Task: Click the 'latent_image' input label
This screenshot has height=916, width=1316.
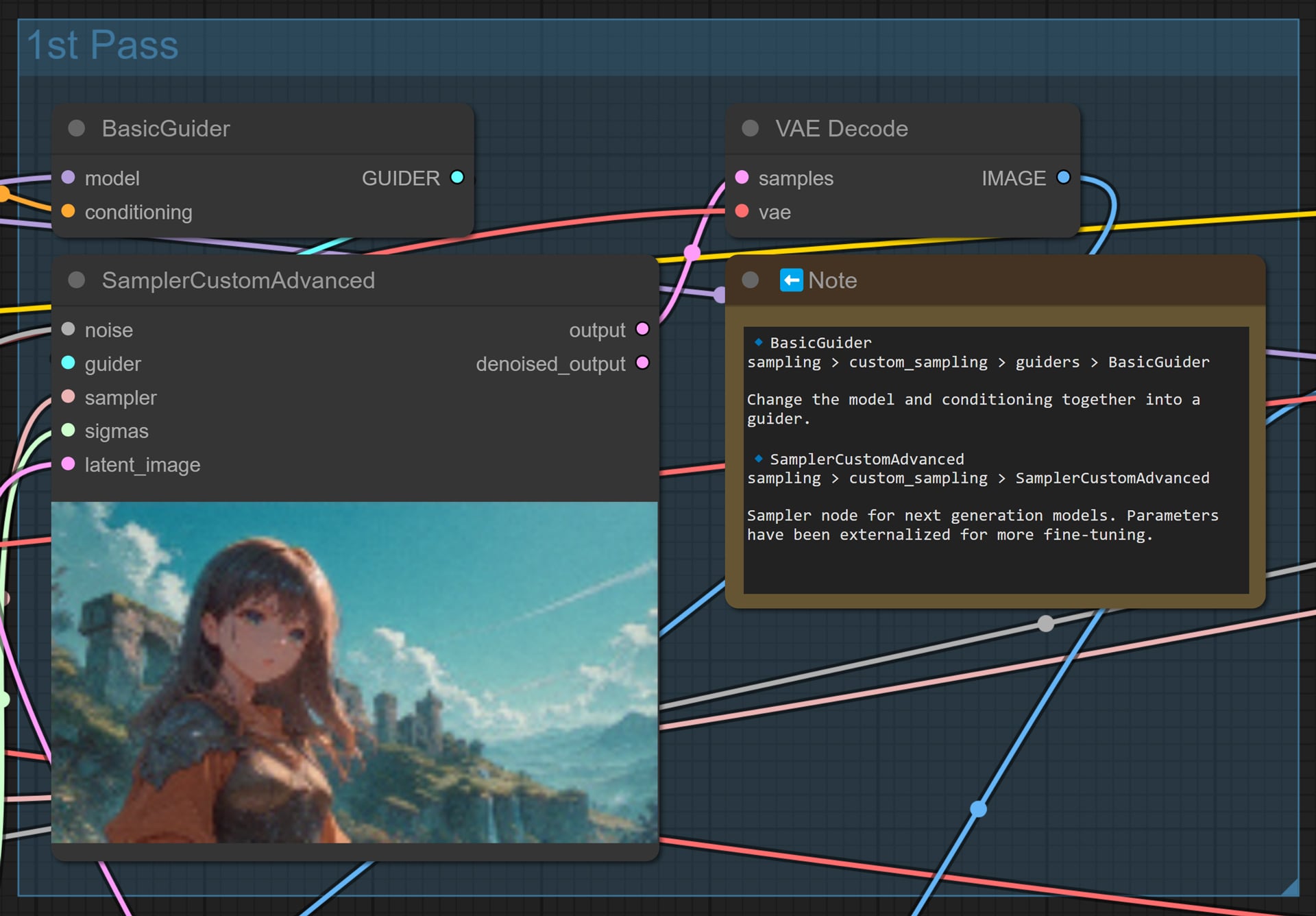Action: [x=143, y=466]
